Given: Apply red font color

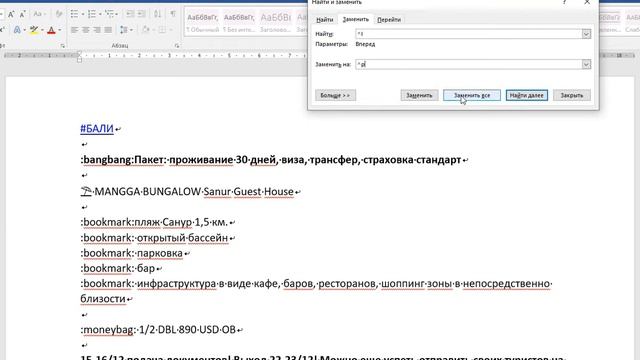Looking at the screenshot, I should (x=51, y=30).
